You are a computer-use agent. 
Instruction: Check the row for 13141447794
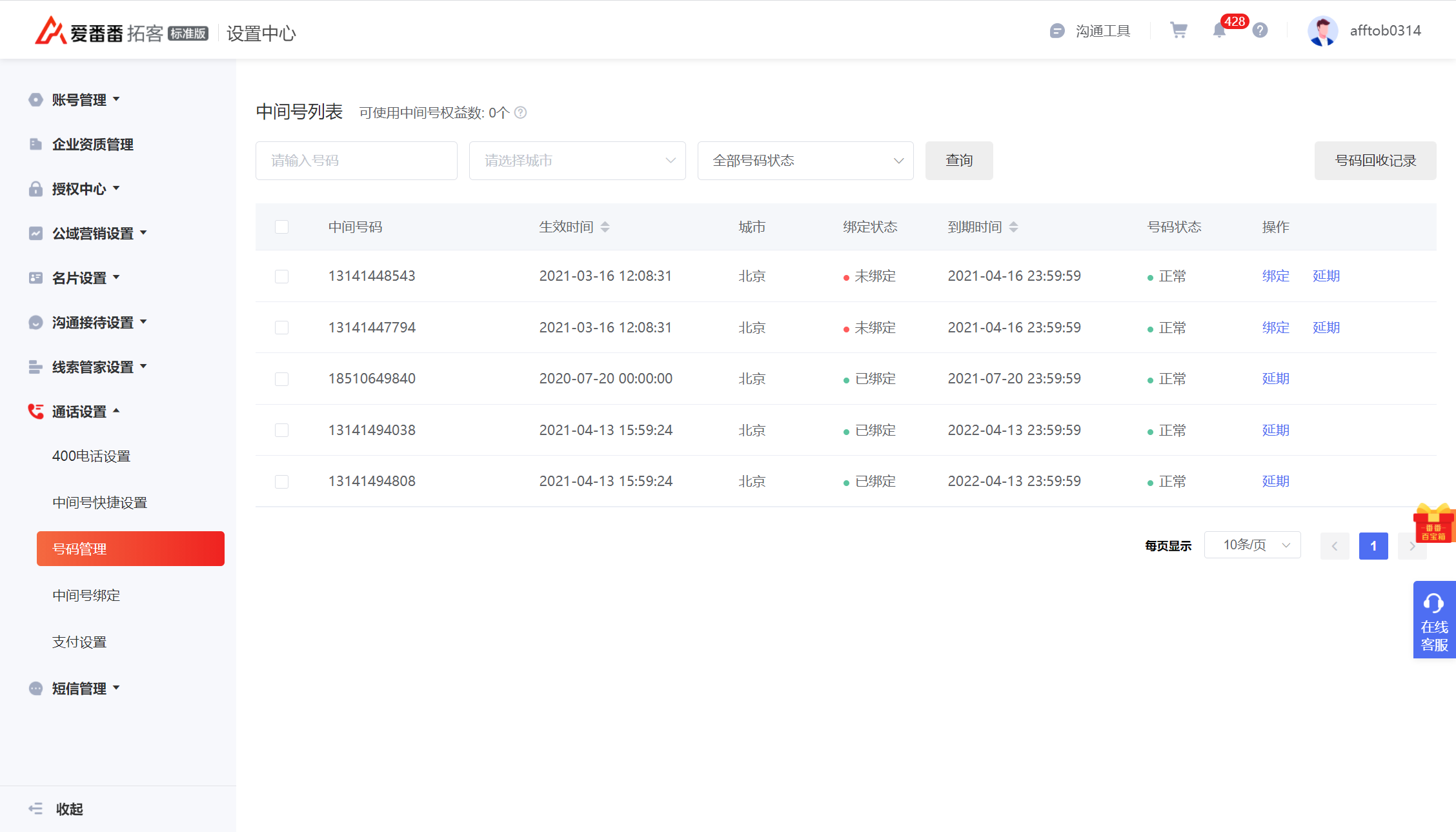[281, 327]
